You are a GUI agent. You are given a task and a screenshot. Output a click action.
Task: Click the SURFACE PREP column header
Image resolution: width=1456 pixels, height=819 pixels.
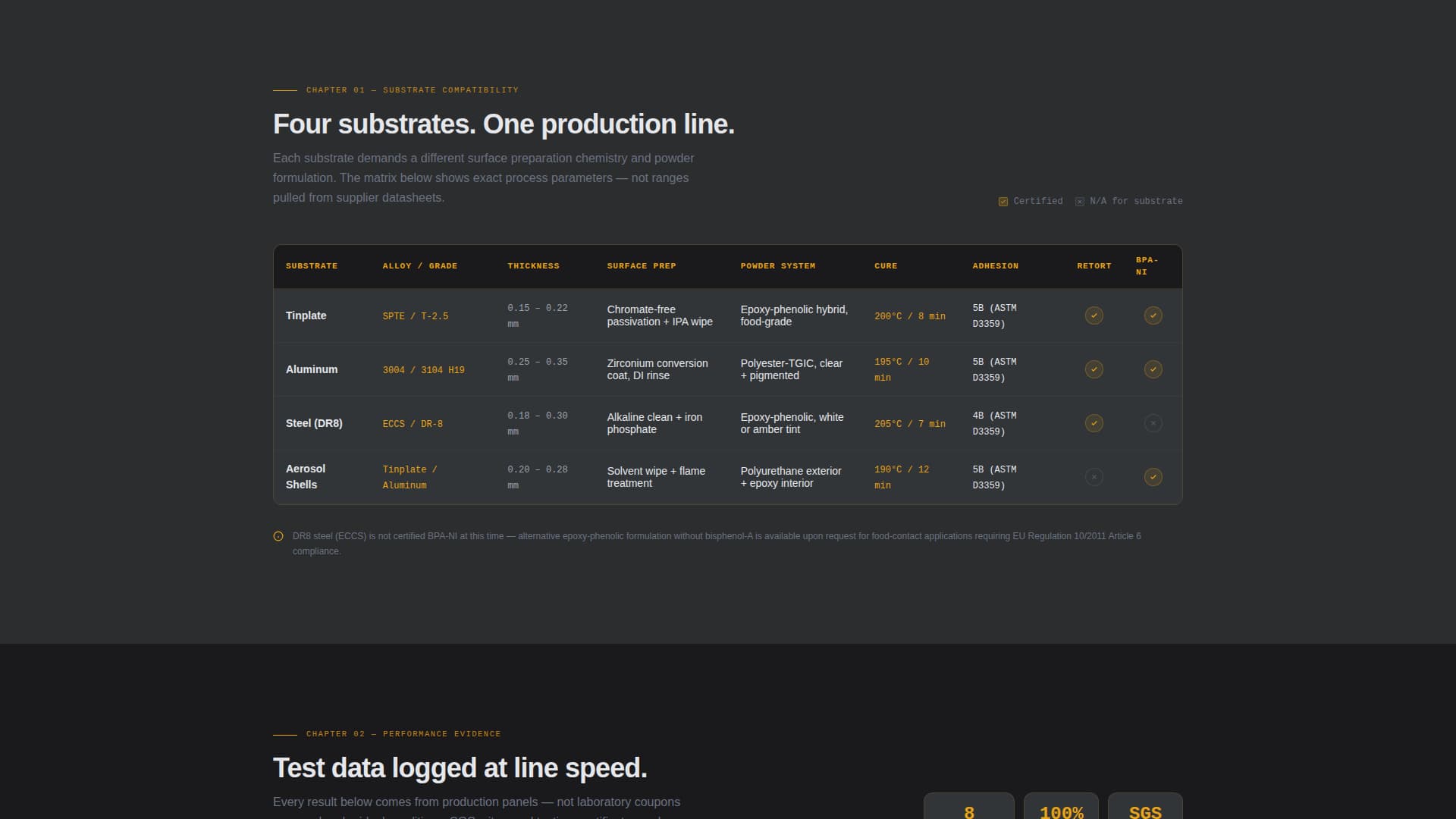pos(641,265)
